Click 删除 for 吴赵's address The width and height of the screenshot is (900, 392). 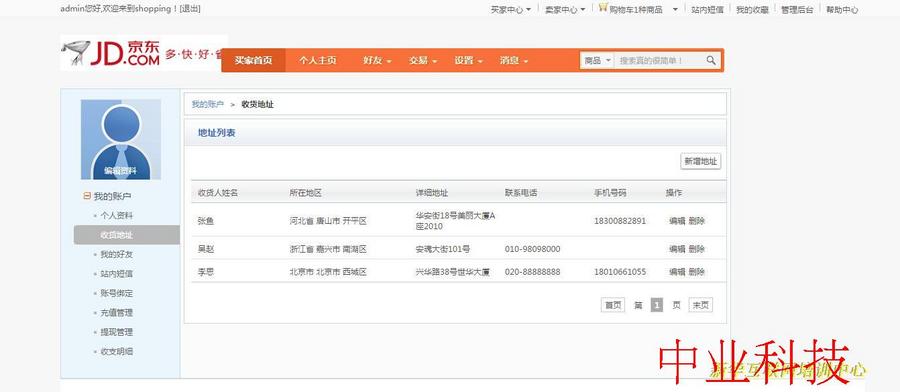coord(697,249)
